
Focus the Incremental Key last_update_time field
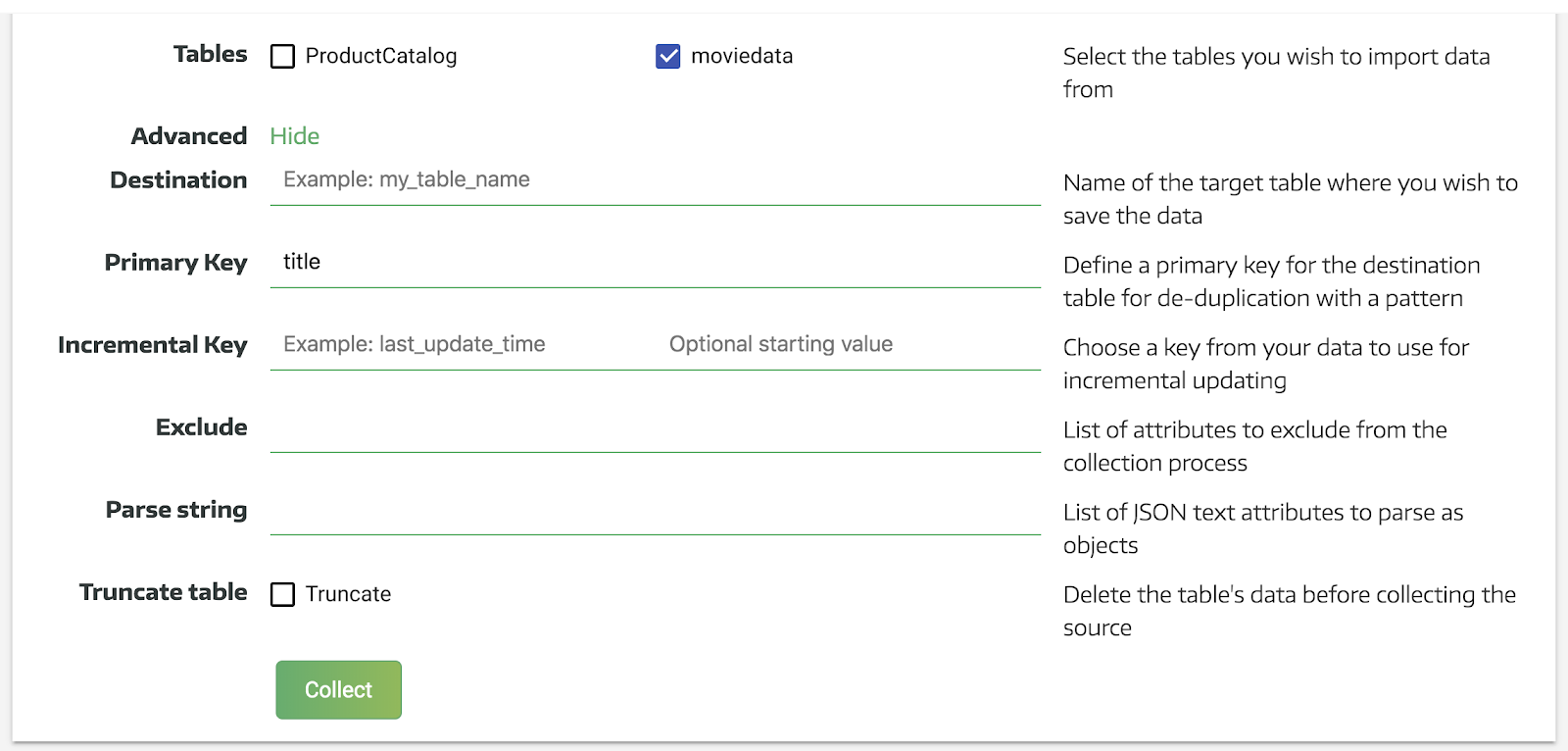coord(463,344)
